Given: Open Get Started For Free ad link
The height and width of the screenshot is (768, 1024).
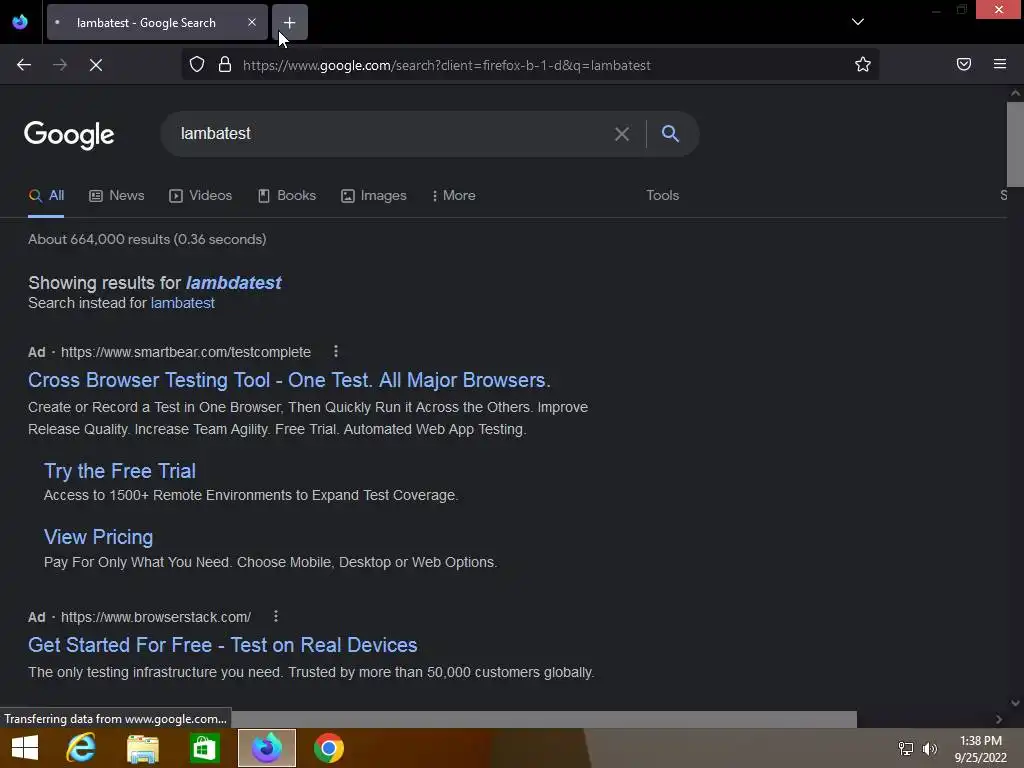Looking at the screenshot, I should [223, 645].
